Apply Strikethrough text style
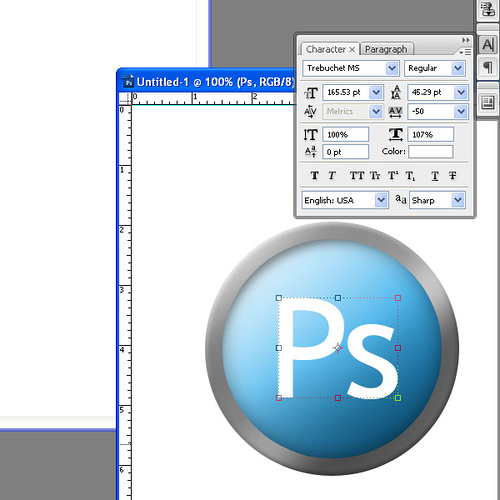 click(452, 176)
